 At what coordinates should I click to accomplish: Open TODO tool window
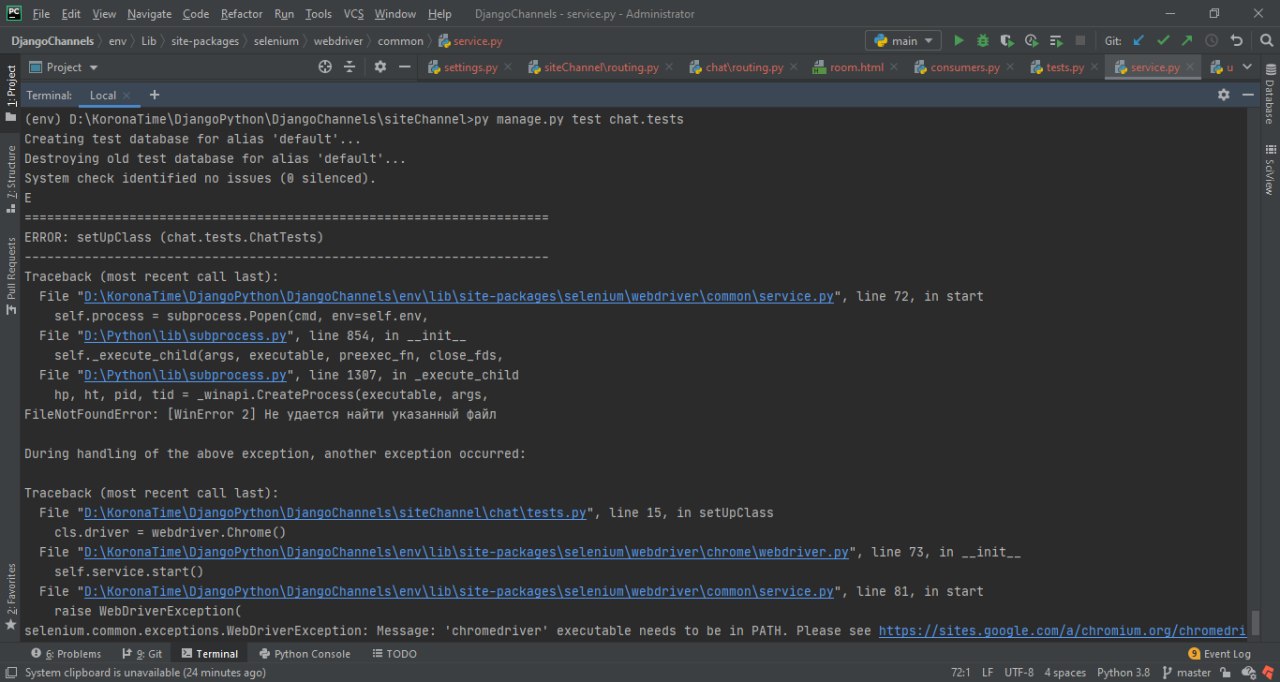pyautogui.click(x=394, y=653)
